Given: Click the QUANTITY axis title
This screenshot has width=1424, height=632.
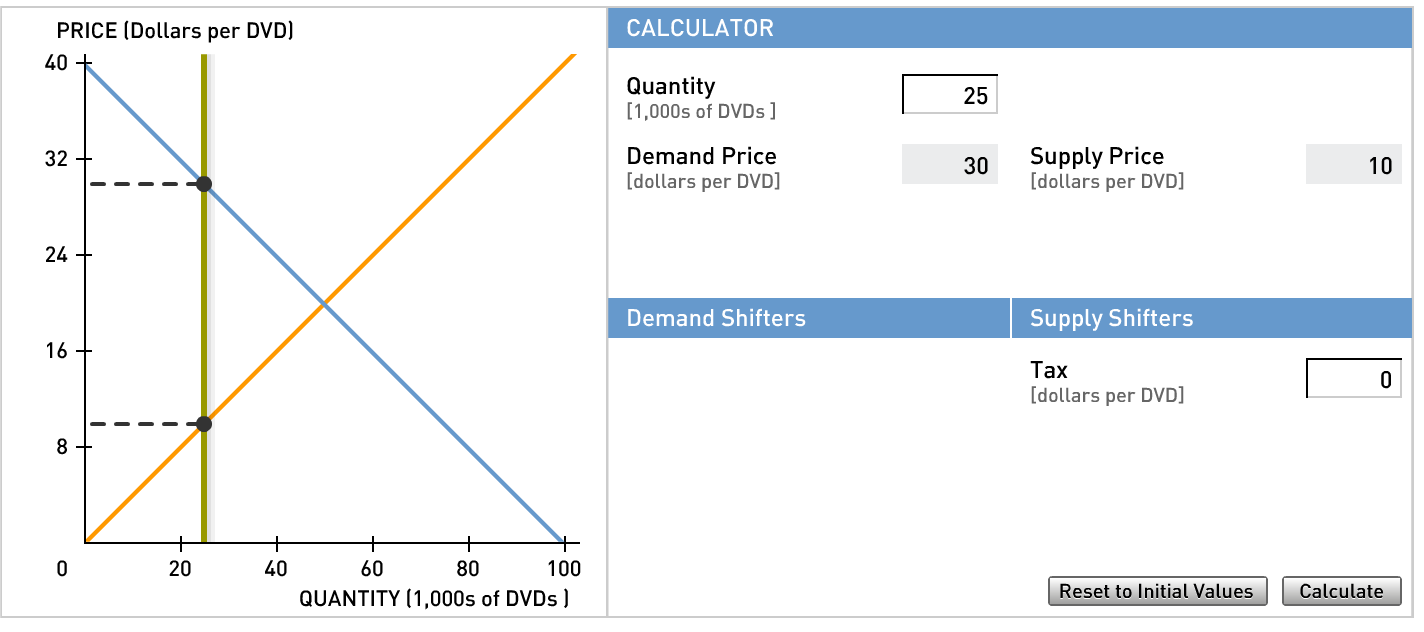Looking at the screenshot, I should (434, 599).
